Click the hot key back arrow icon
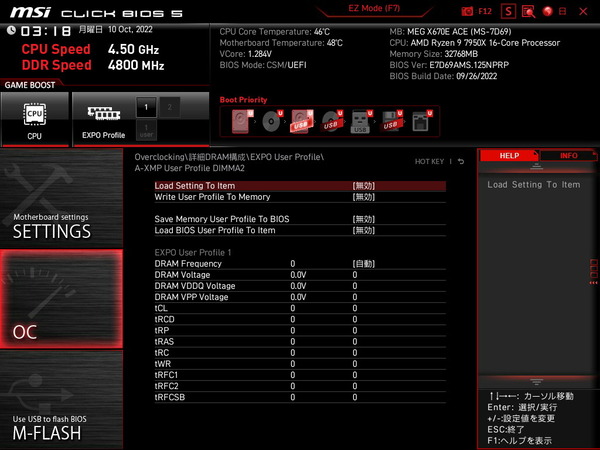 [461, 161]
